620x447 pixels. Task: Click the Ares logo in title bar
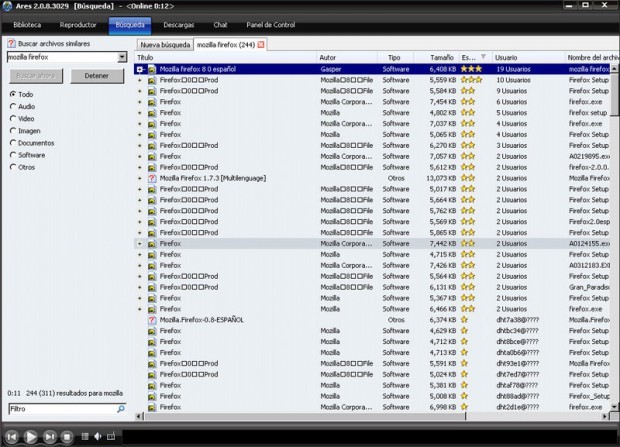(x=8, y=6)
